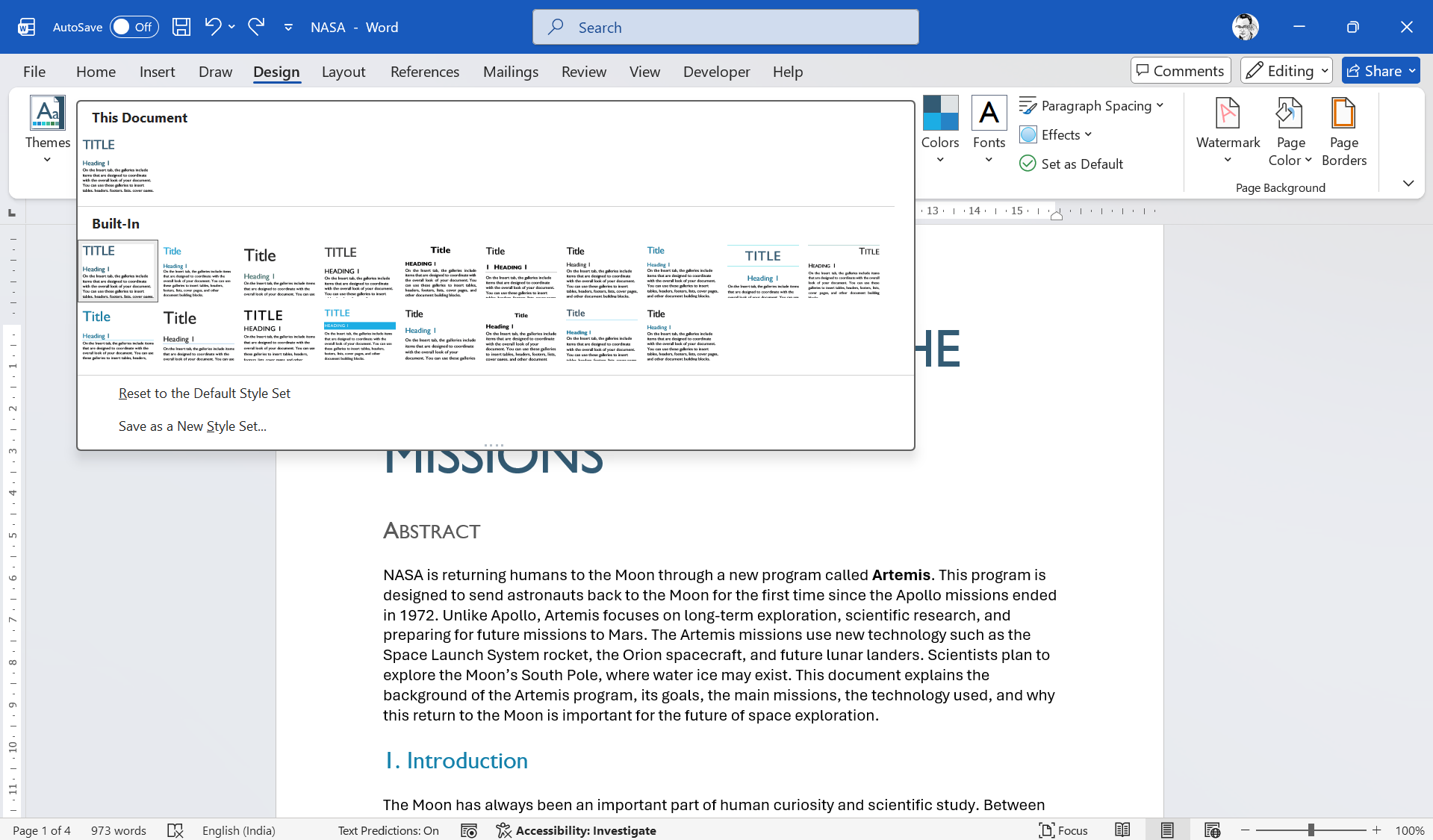Switch to Read Mode view
1433x840 pixels.
1122,830
